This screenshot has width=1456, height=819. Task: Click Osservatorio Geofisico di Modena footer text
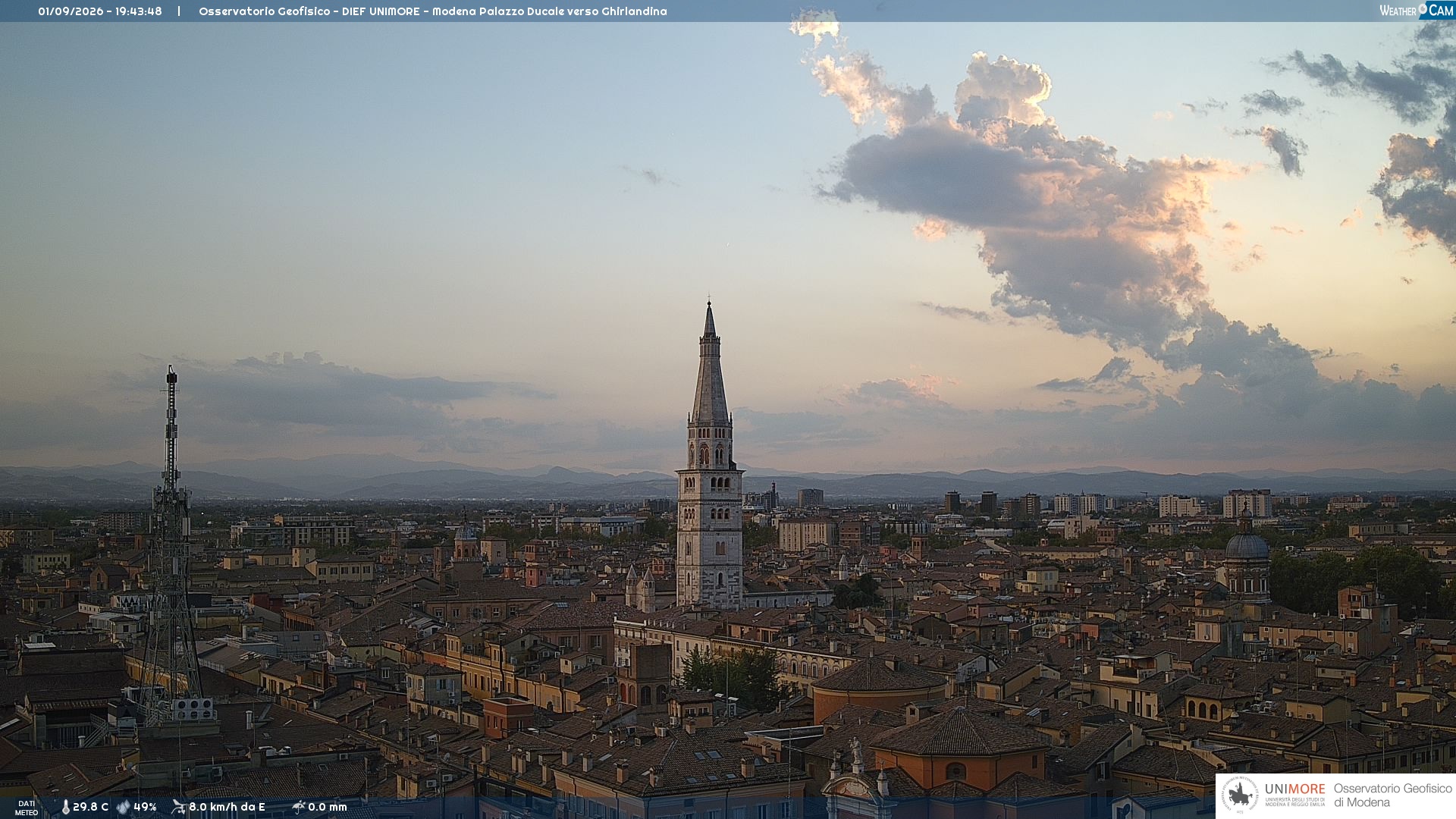click(x=1393, y=795)
